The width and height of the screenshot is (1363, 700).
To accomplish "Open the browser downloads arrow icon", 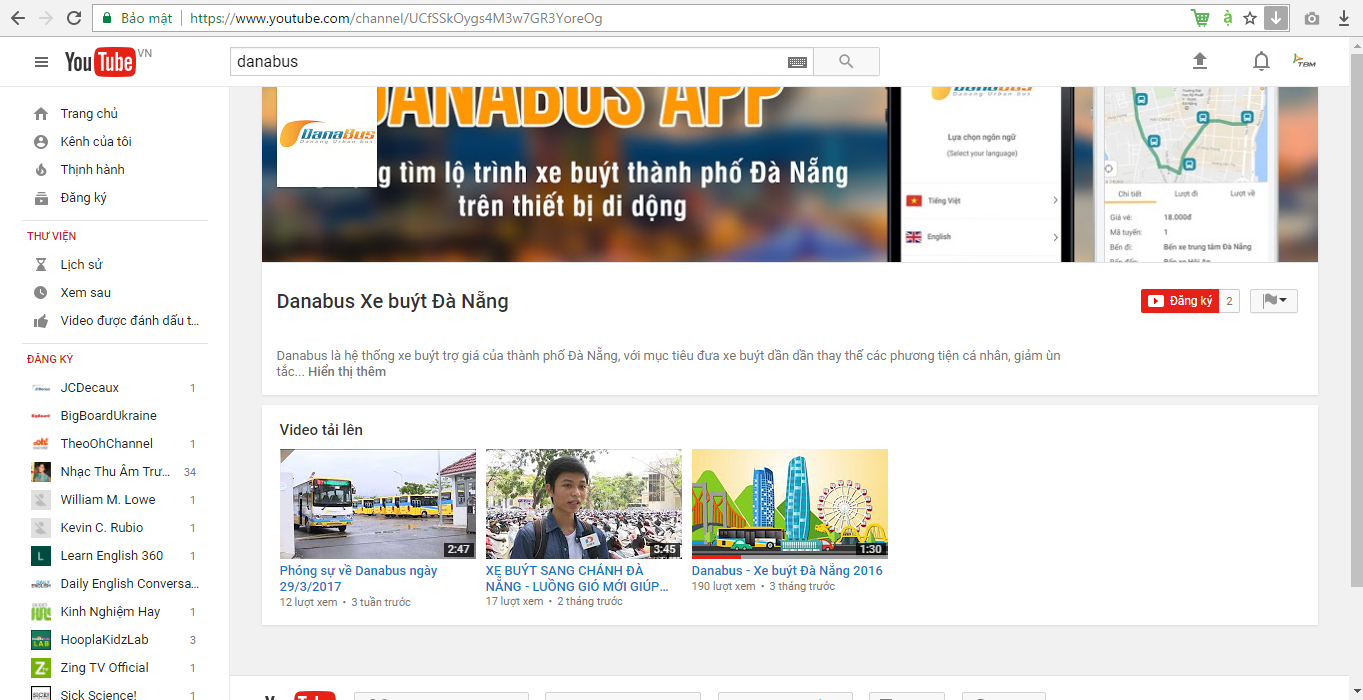I will coord(1343,18).
